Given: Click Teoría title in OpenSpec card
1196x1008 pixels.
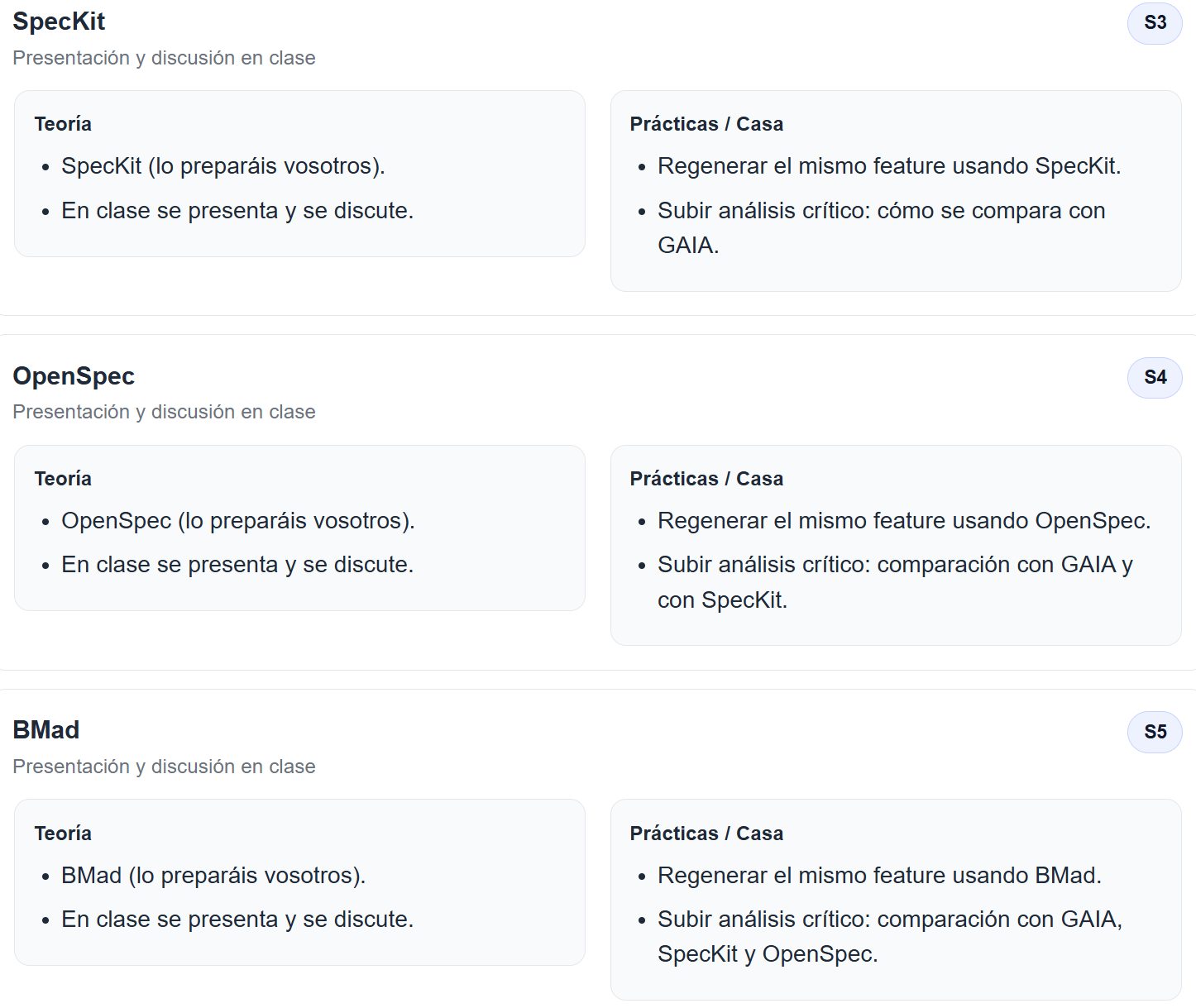Looking at the screenshot, I should pos(63,479).
